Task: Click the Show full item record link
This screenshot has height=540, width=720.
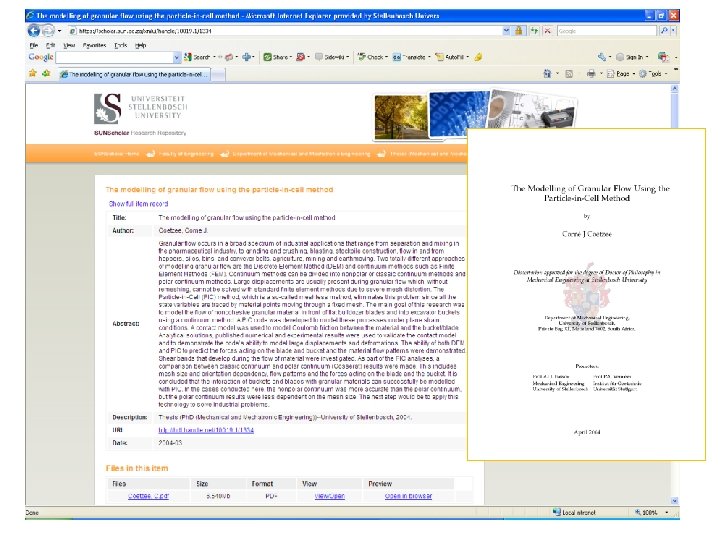Action: (138, 203)
